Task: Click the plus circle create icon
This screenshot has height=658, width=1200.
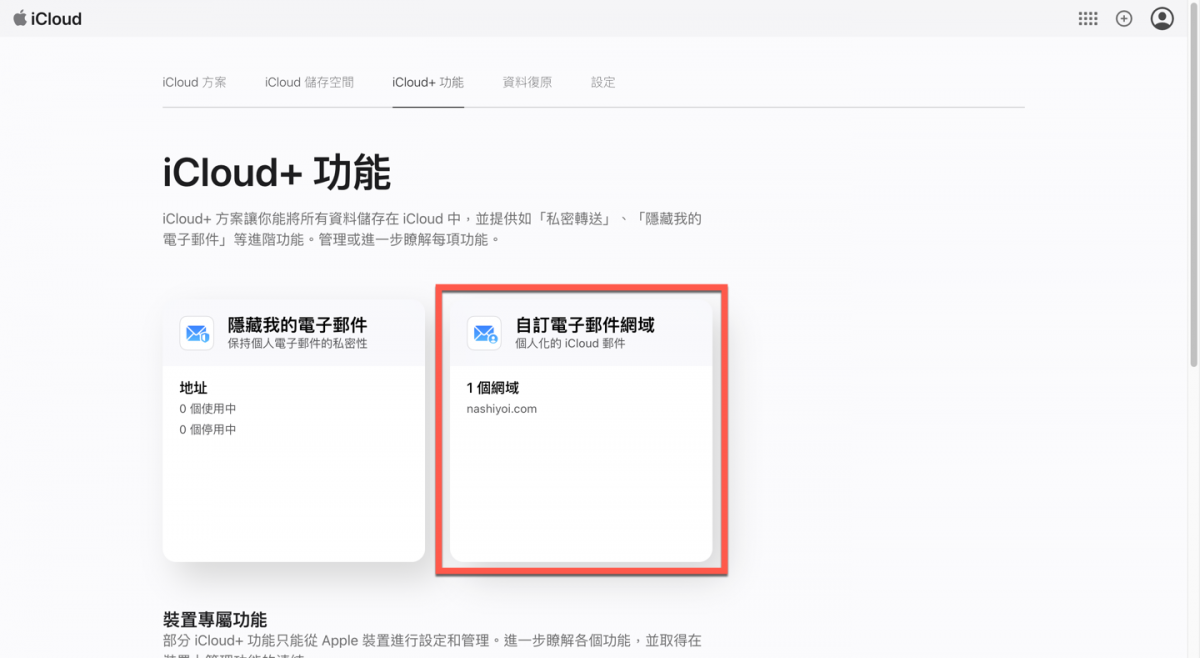Action: [1124, 18]
